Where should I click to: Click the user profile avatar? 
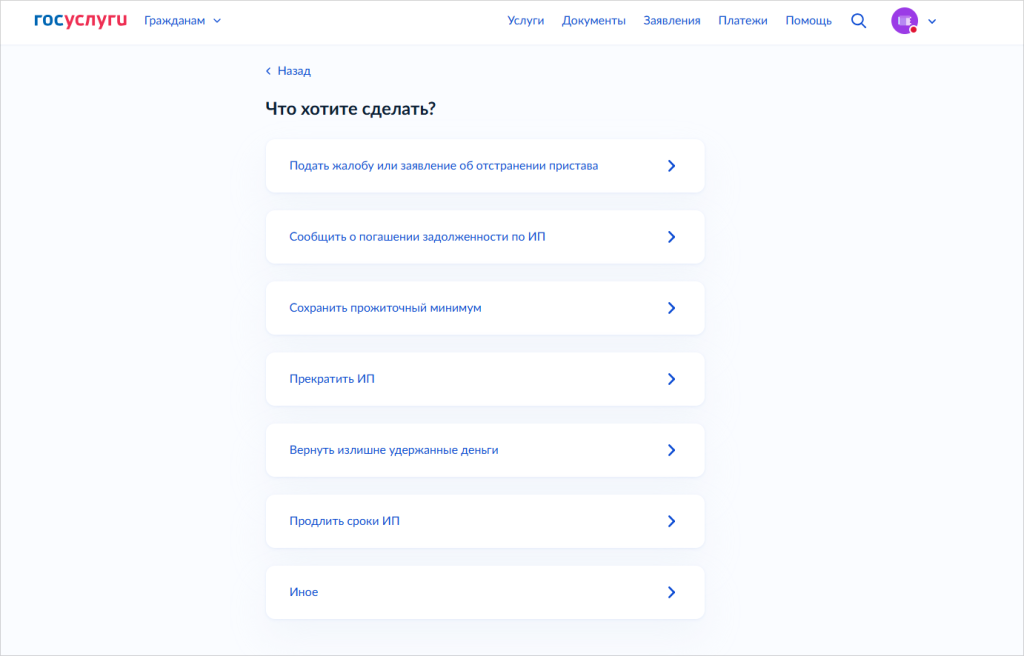point(904,21)
